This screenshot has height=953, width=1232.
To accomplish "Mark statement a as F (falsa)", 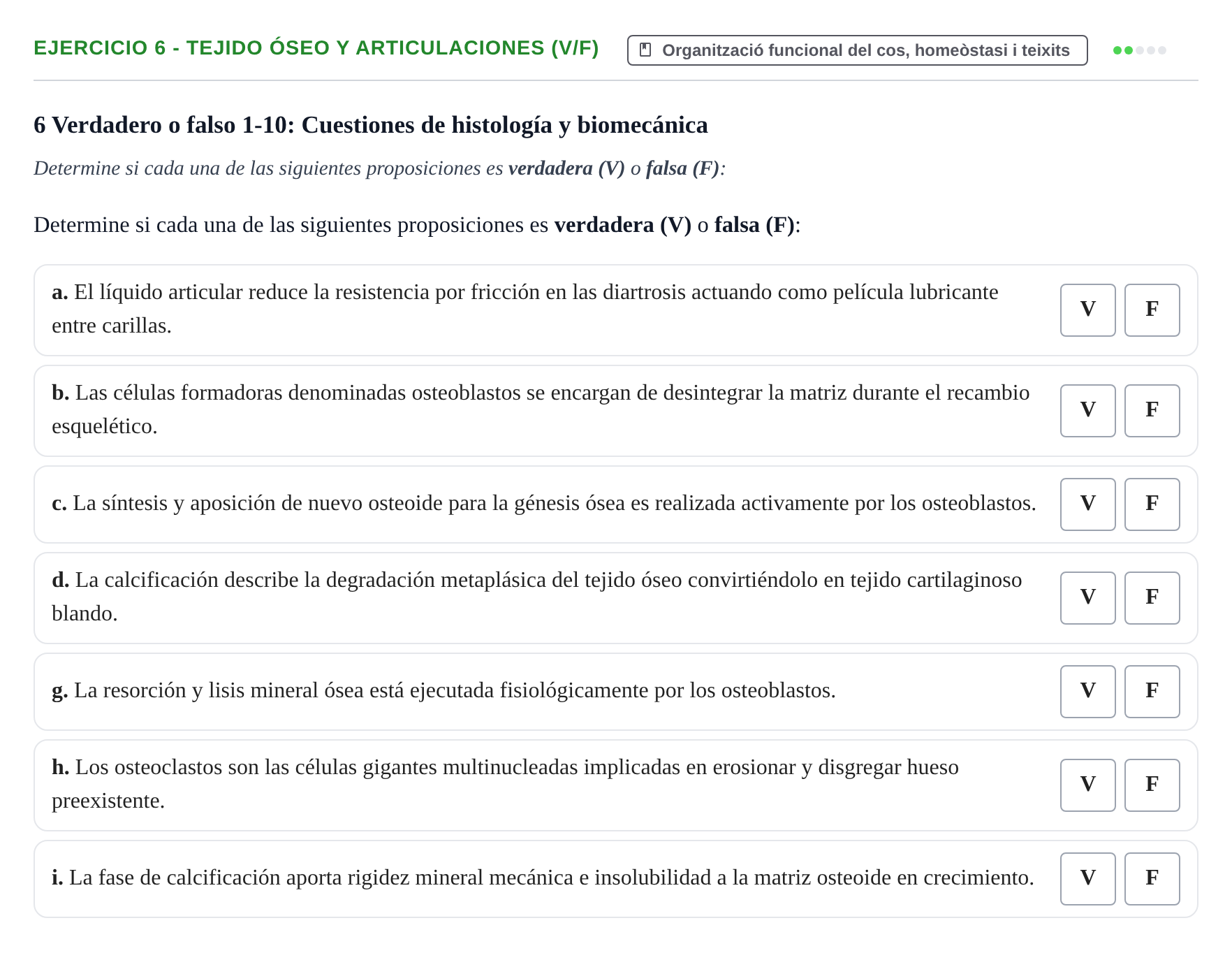I will click(x=1152, y=310).
